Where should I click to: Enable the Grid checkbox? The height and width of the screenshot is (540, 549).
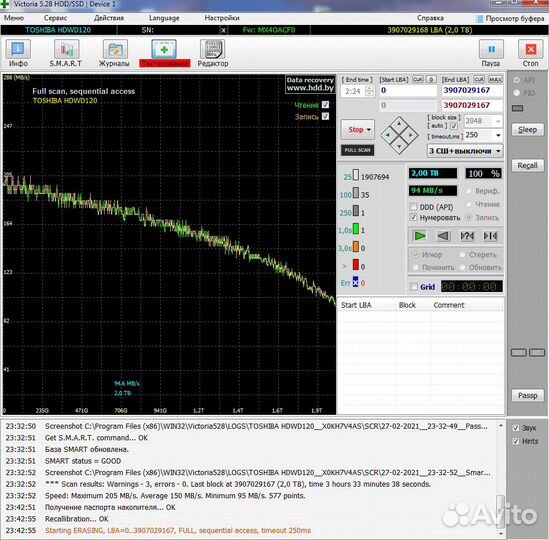(414, 287)
